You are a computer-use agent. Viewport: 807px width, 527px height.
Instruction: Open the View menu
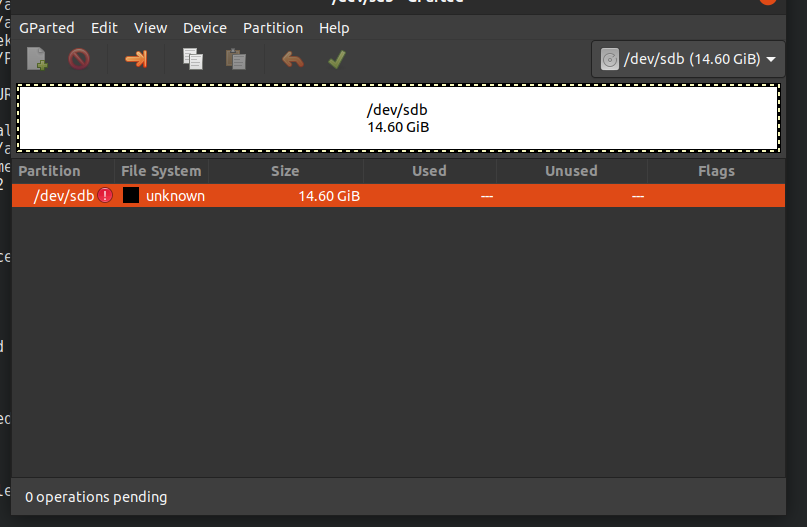coord(151,28)
